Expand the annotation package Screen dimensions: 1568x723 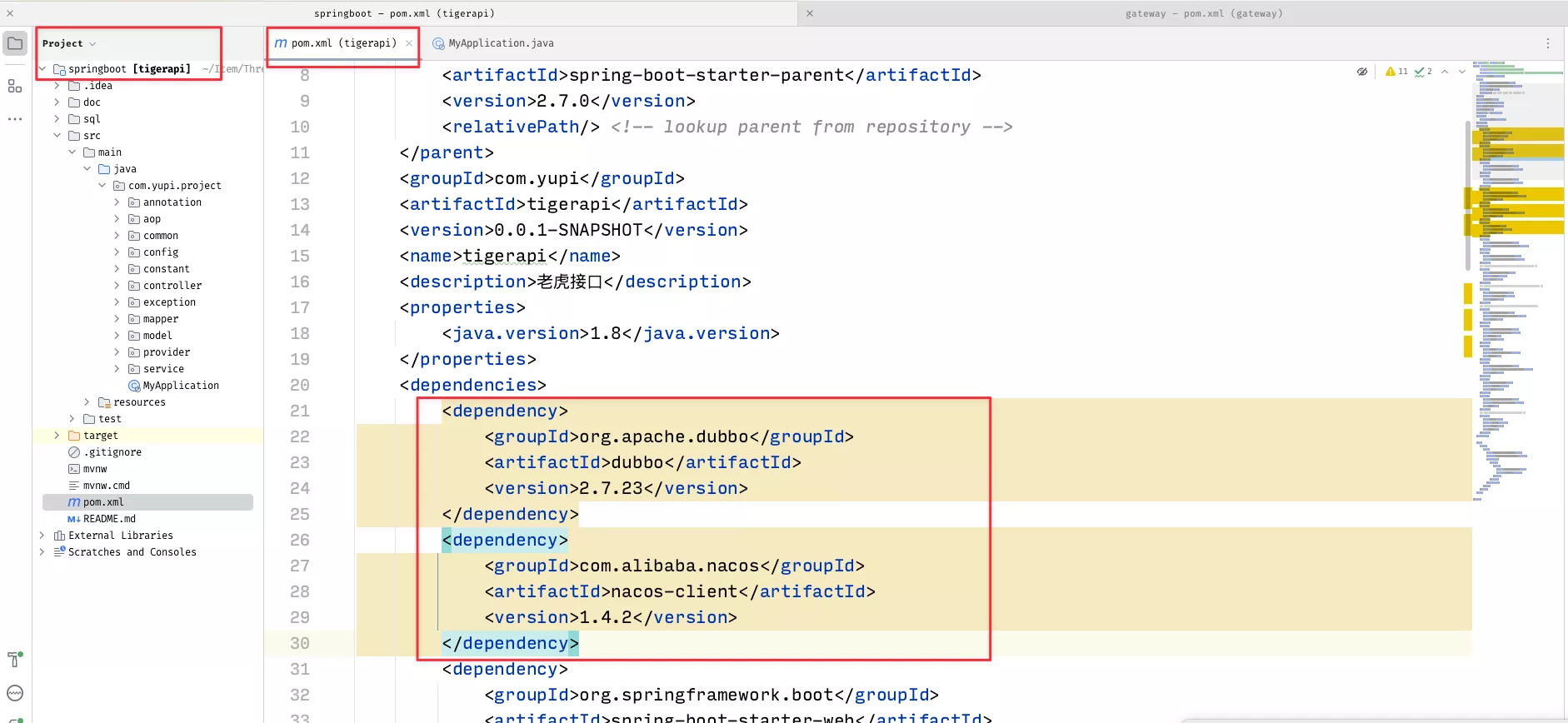117,202
